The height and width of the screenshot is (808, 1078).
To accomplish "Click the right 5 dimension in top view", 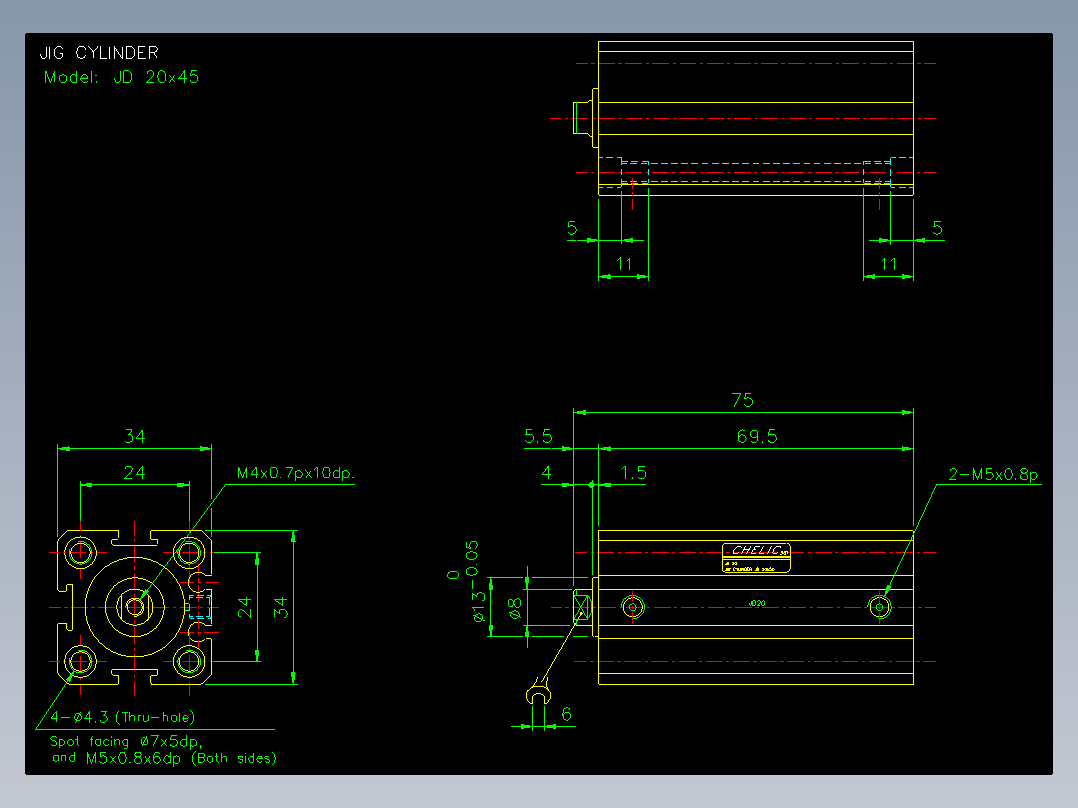I will coord(937,228).
